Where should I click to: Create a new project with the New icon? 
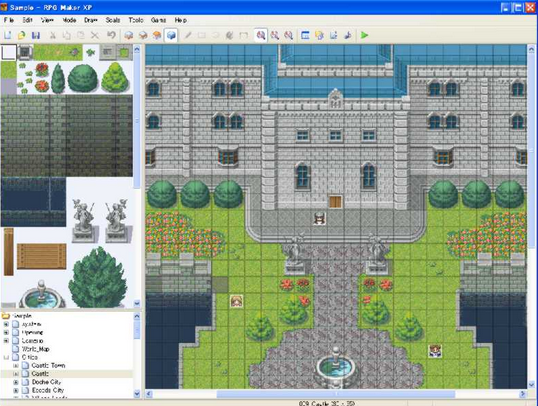tap(8, 35)
